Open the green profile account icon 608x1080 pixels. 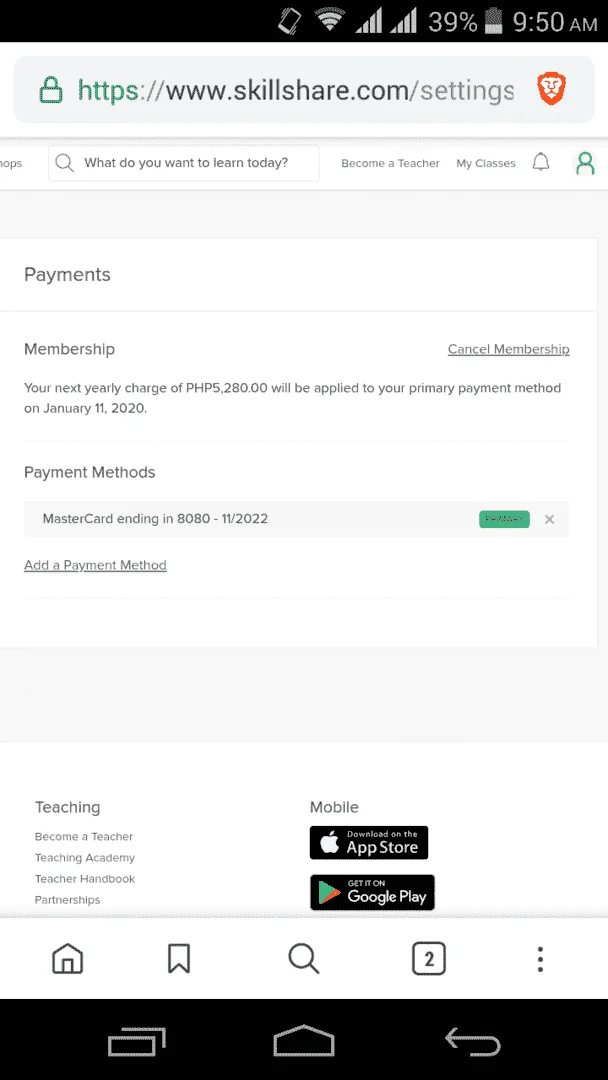coord(585,163)
